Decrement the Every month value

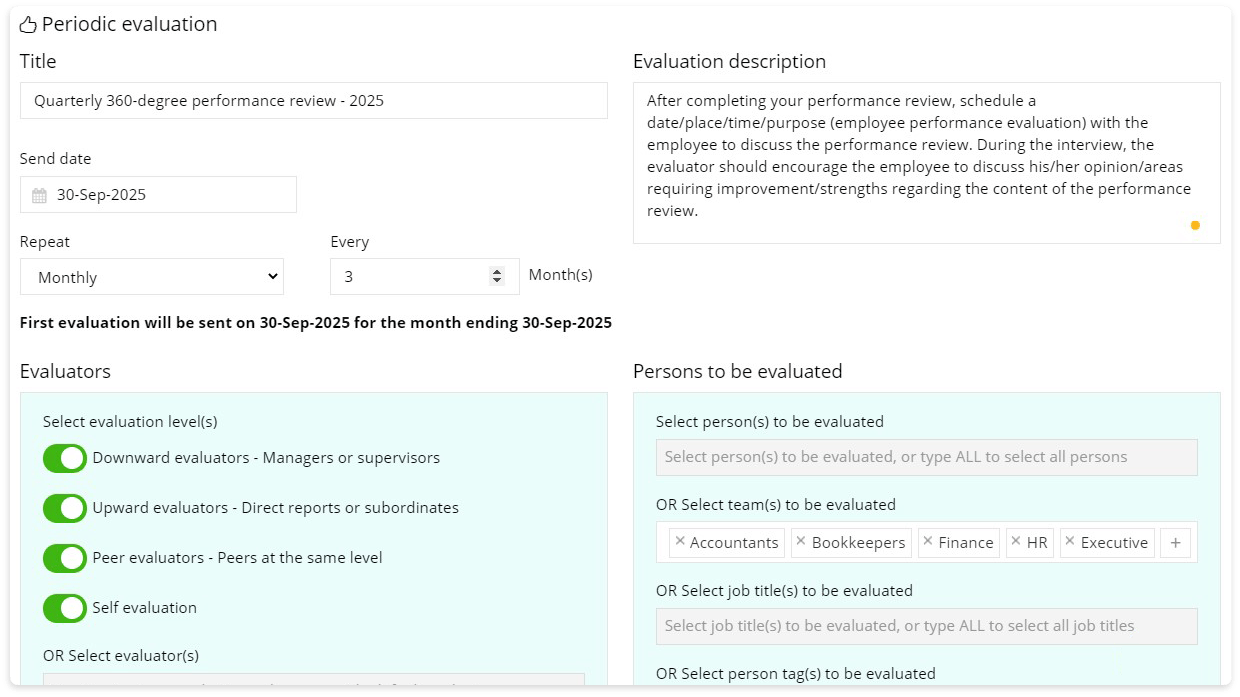tap(497, 282)
